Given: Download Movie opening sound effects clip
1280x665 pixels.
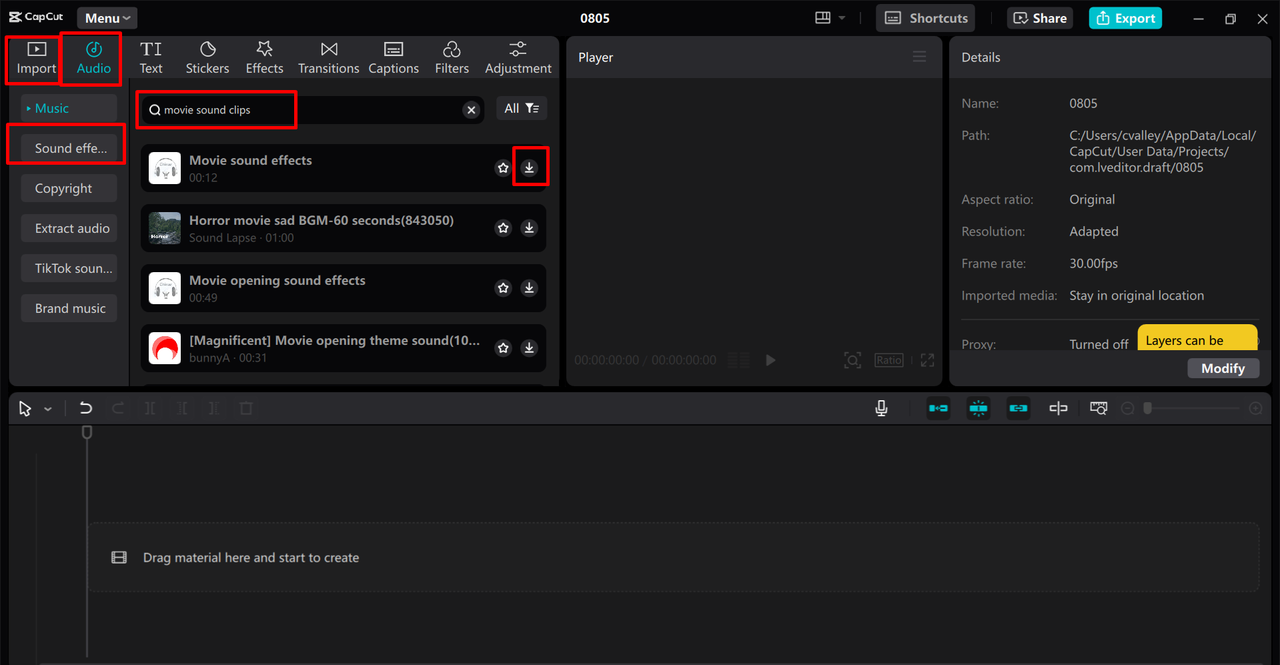Looking at the screenshot, I should click(x=529, y=288).
